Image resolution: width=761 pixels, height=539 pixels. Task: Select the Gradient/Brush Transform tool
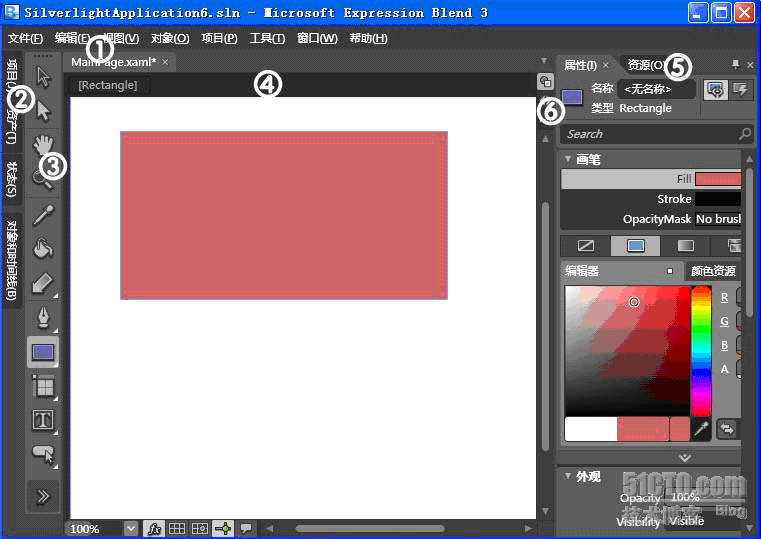43,283
